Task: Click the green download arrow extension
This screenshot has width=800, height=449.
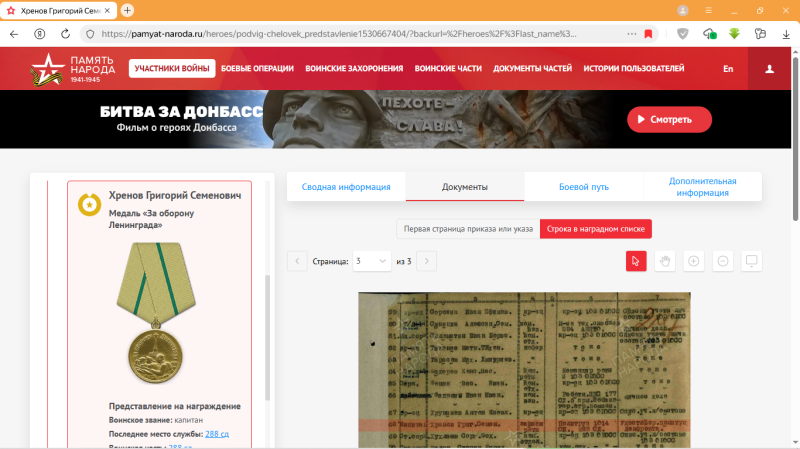Action: (x=734, y=34)
